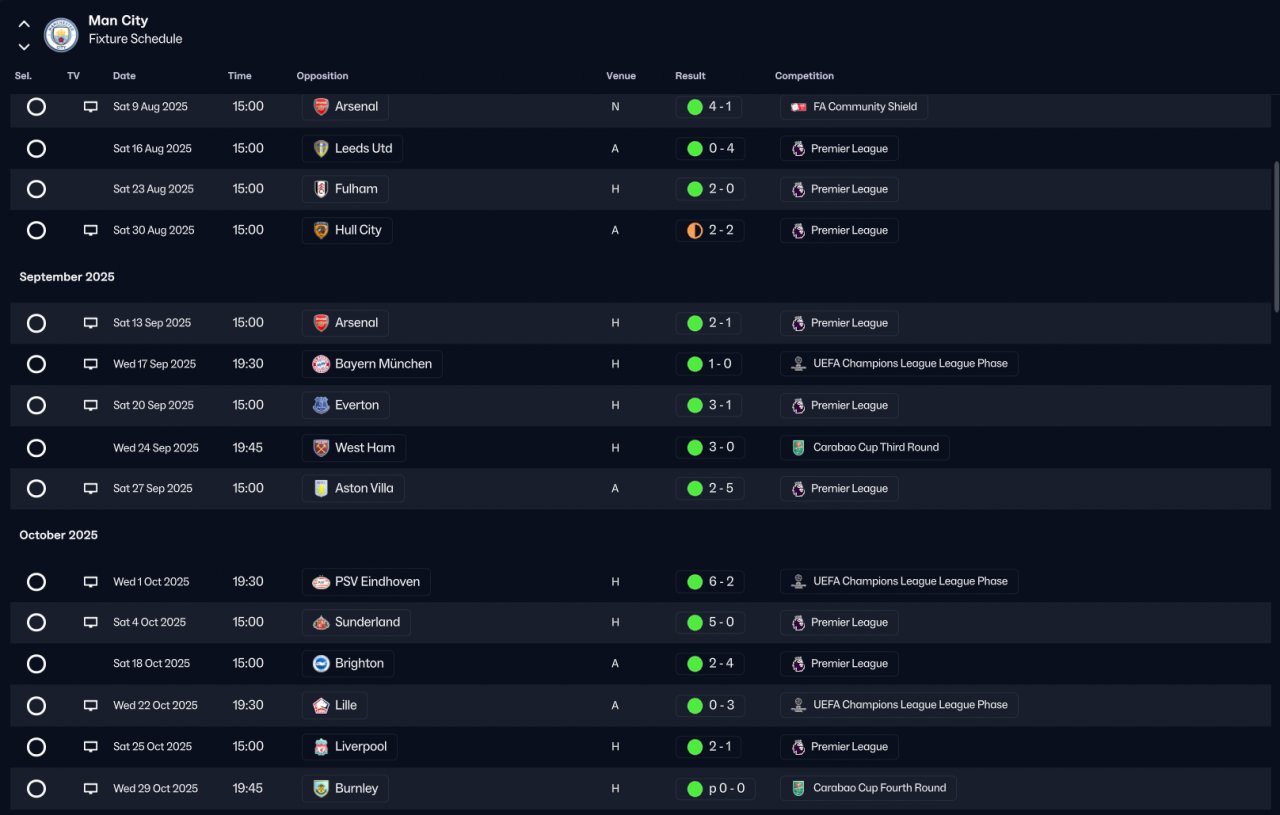Click the green win indicator for Sunderland match
The width and height of the screenshot is (1280, 815).
(695, 623)
